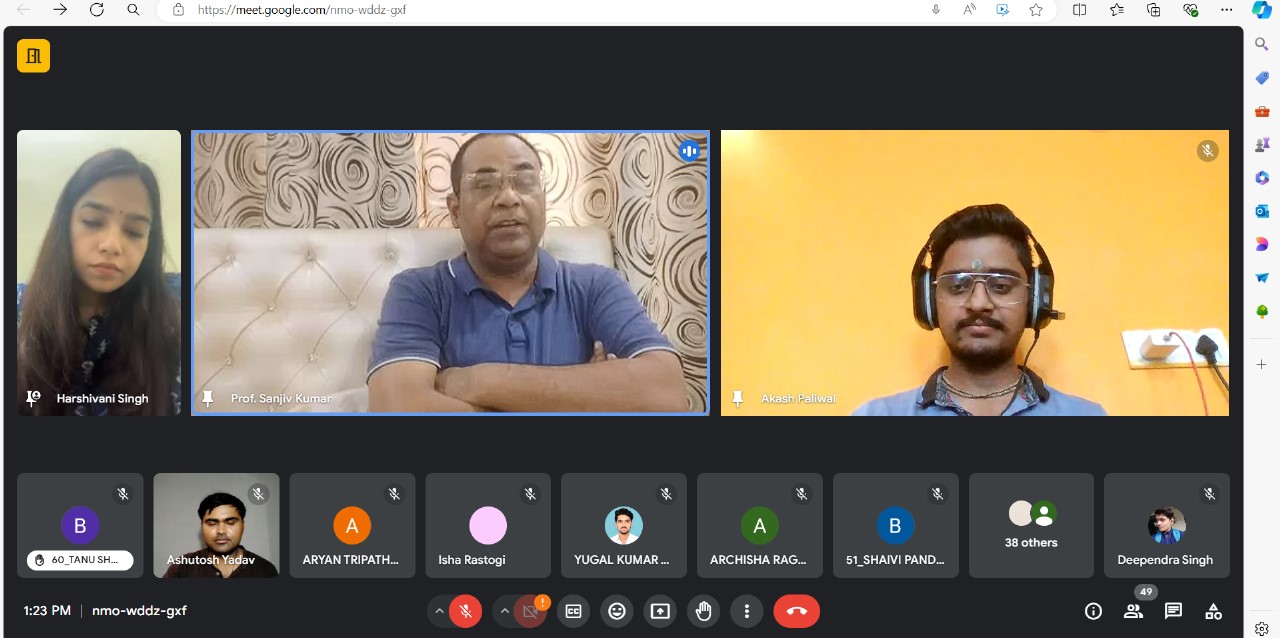Unmute your microphone
This screenshot has height=638, width=1280.
[465, 611]
